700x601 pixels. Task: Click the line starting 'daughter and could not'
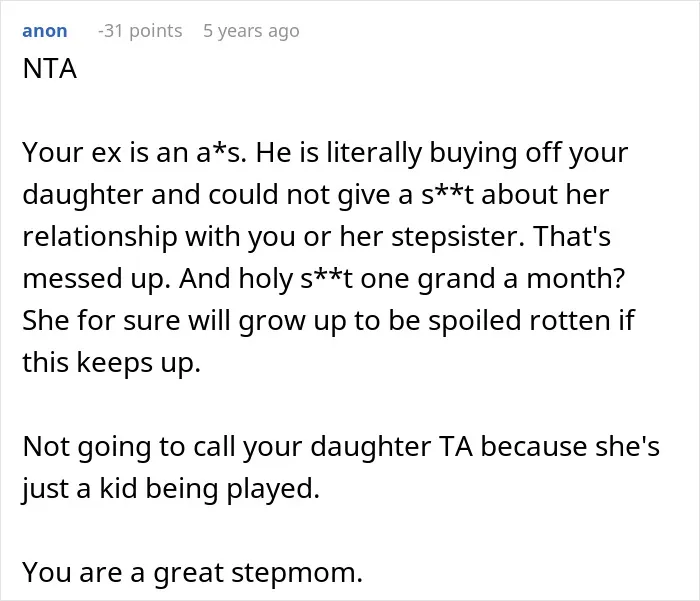pos(316,195)
